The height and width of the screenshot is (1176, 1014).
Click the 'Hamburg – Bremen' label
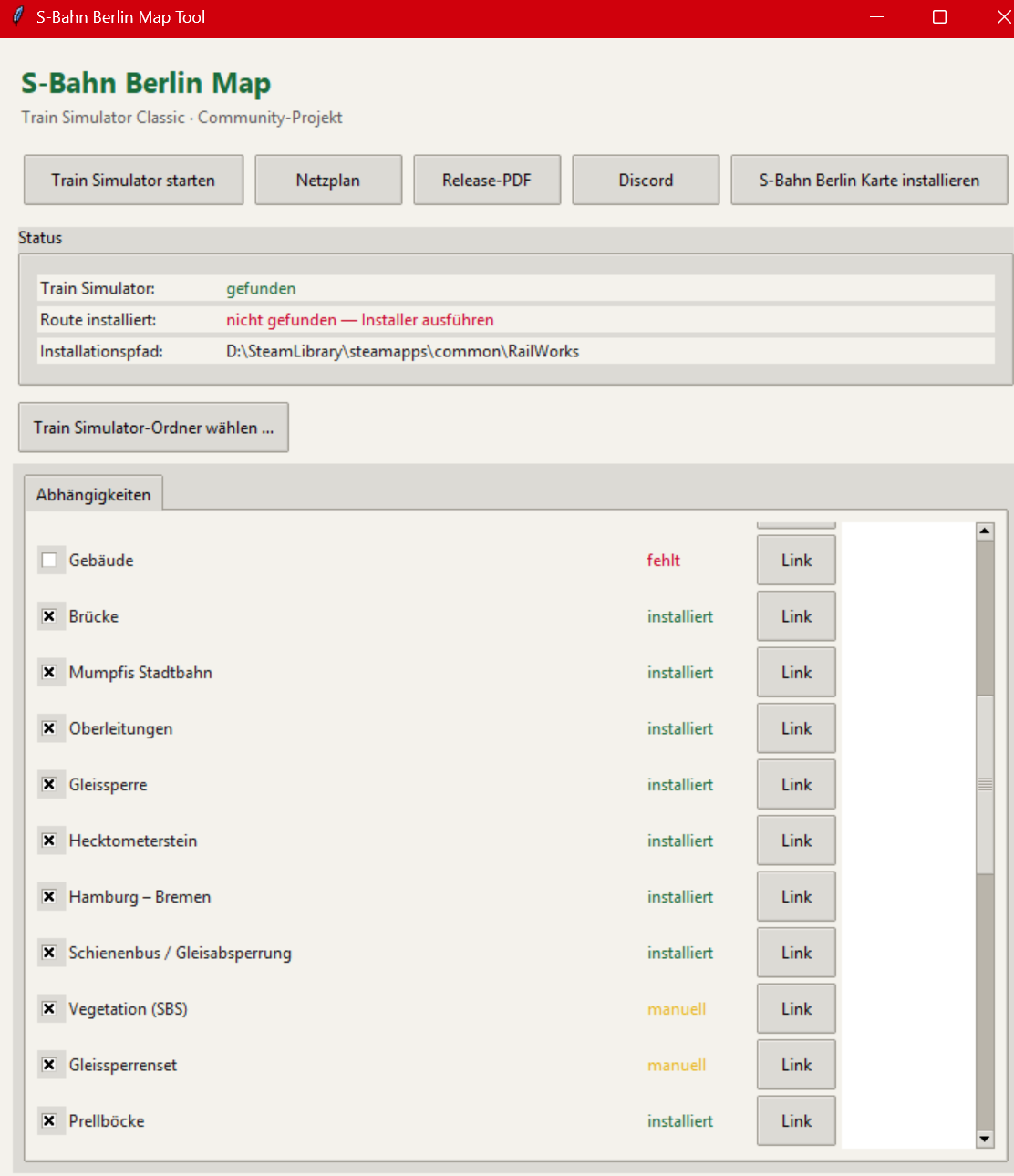[140, 897]
